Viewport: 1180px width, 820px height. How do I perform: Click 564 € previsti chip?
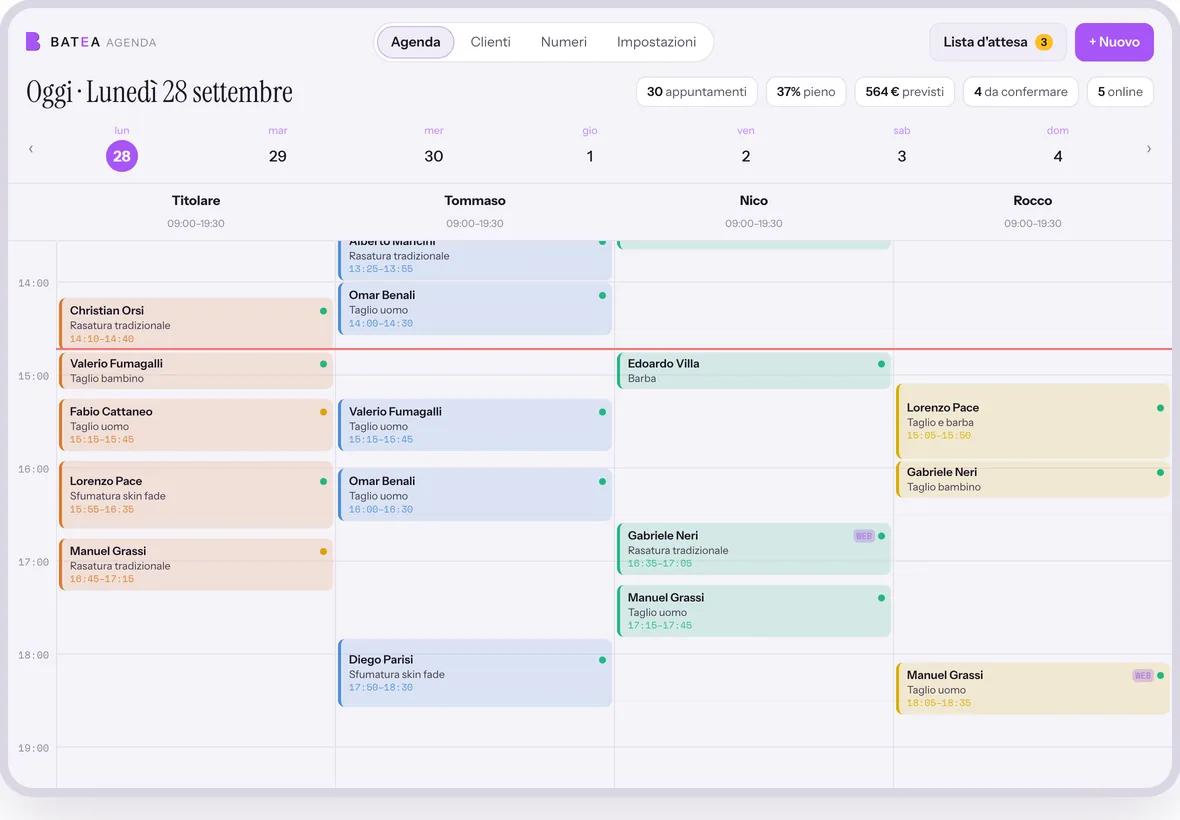(905, 92)
